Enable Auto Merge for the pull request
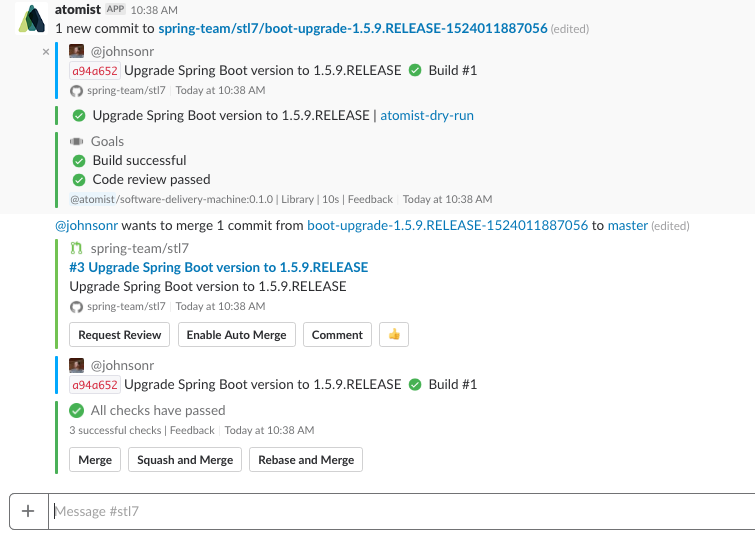The width and height of the screenshot is (755, 546). [236, 335]
